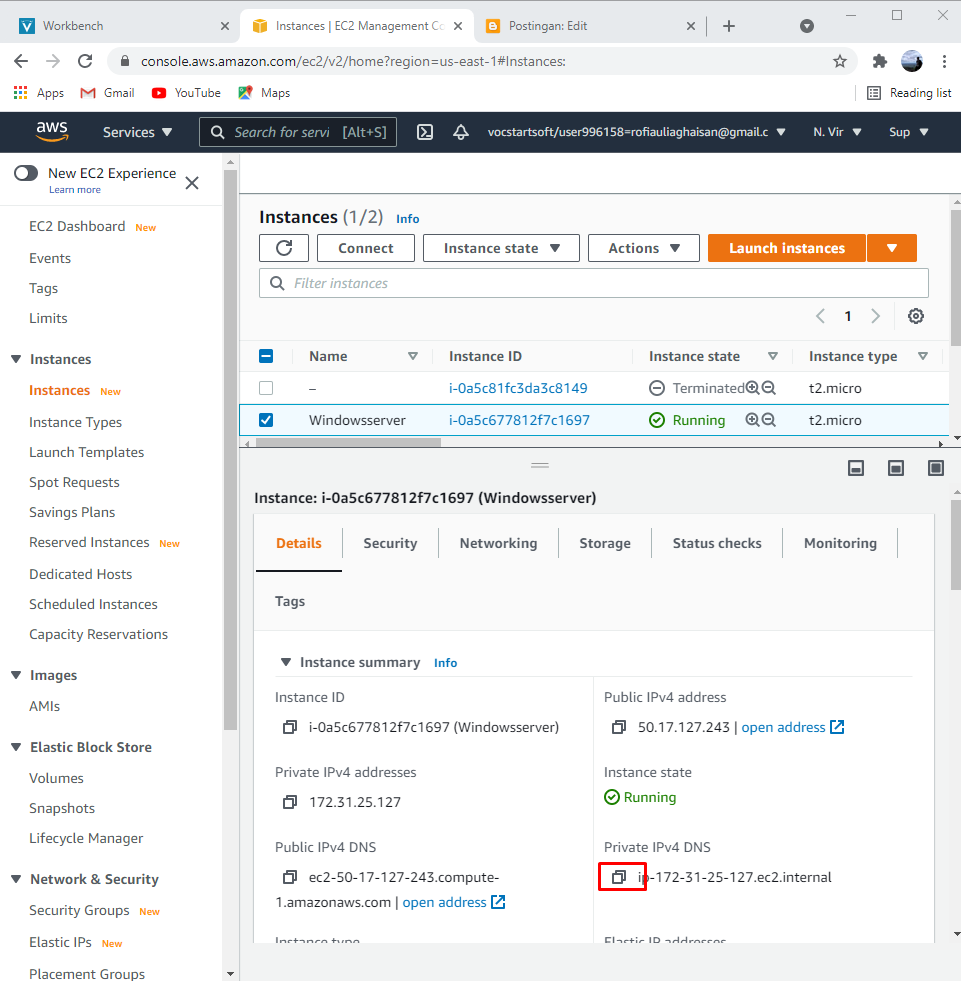
Task: Click the Launch instances button
Action: click(787, 248)
